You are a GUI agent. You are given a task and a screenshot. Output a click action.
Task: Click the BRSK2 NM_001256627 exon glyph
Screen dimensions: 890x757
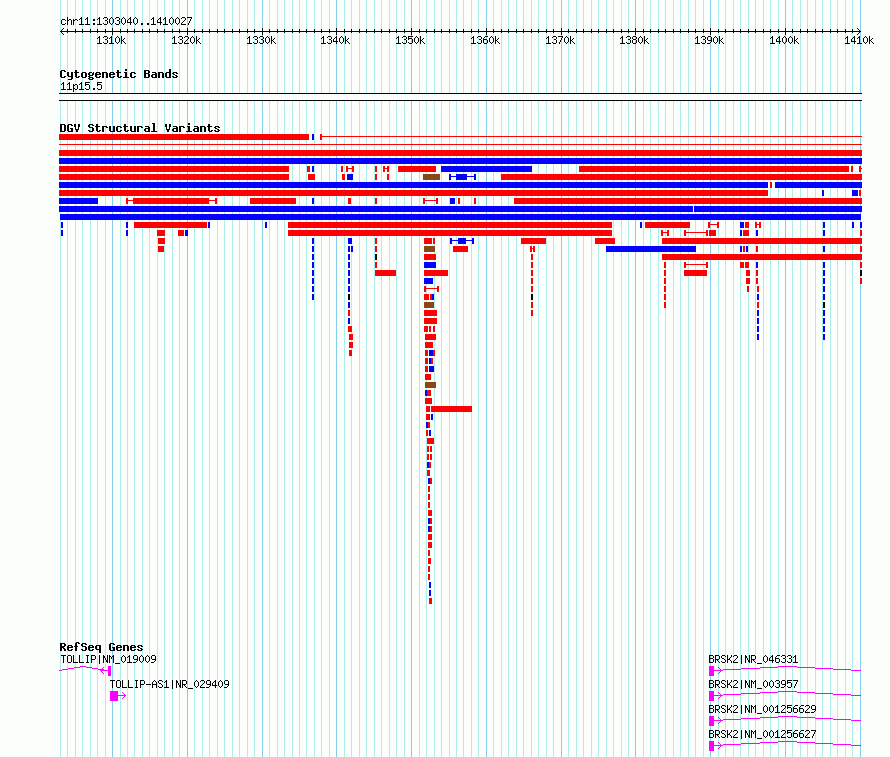pos(712,746)
